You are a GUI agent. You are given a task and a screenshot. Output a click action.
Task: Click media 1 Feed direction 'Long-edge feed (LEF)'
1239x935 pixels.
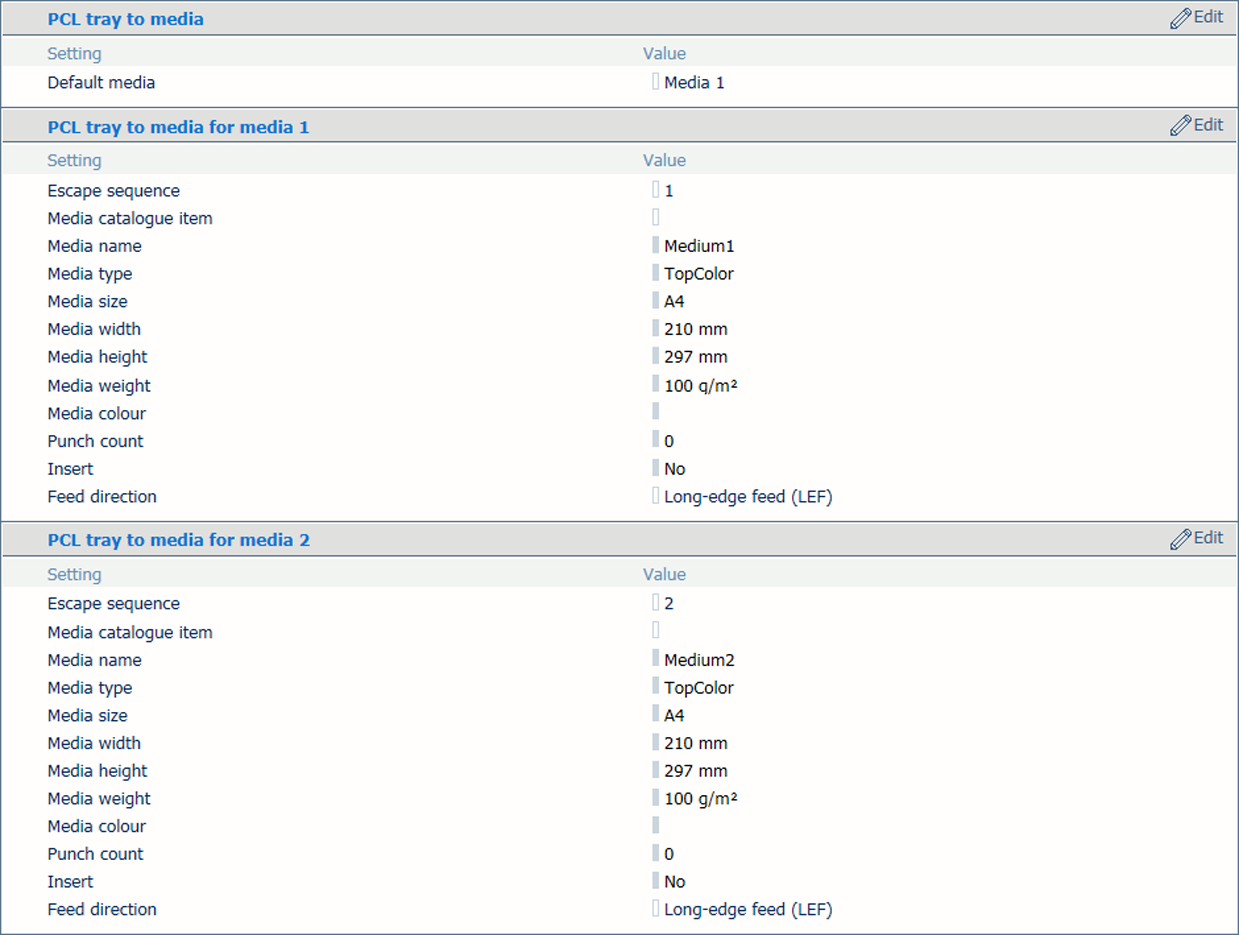(748, 497)
